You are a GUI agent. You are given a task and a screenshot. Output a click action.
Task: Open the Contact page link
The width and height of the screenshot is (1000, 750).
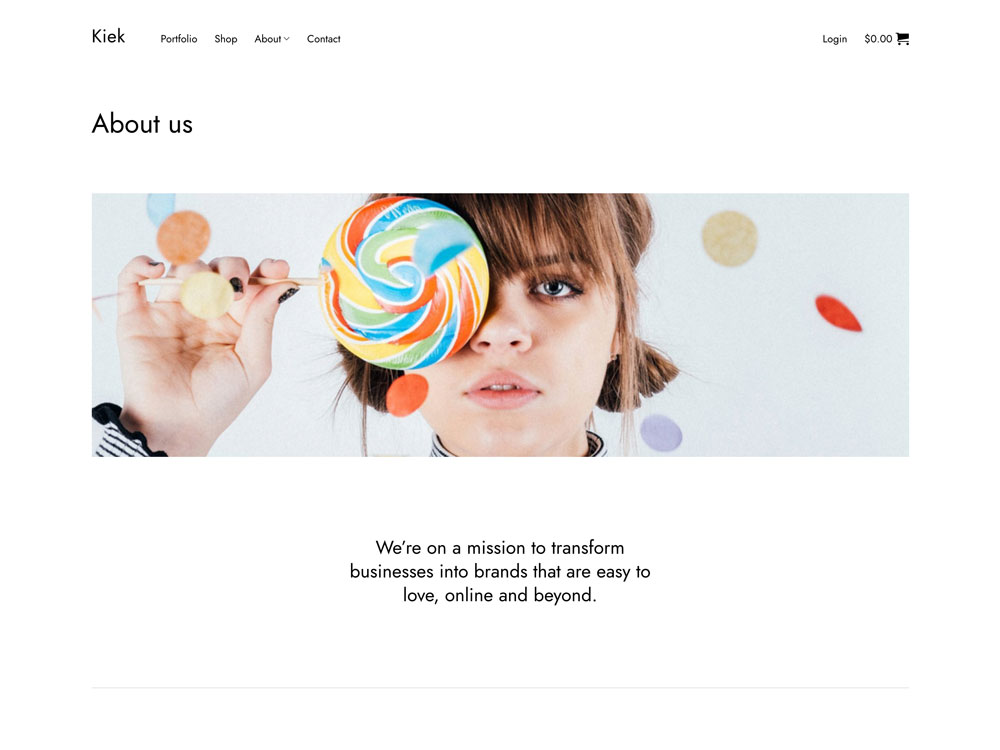[323, 39]
